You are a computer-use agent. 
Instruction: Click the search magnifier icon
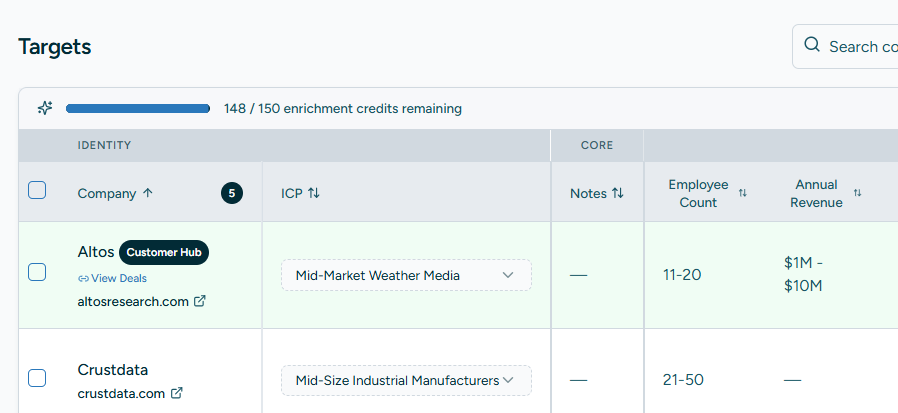pos(812,45)
